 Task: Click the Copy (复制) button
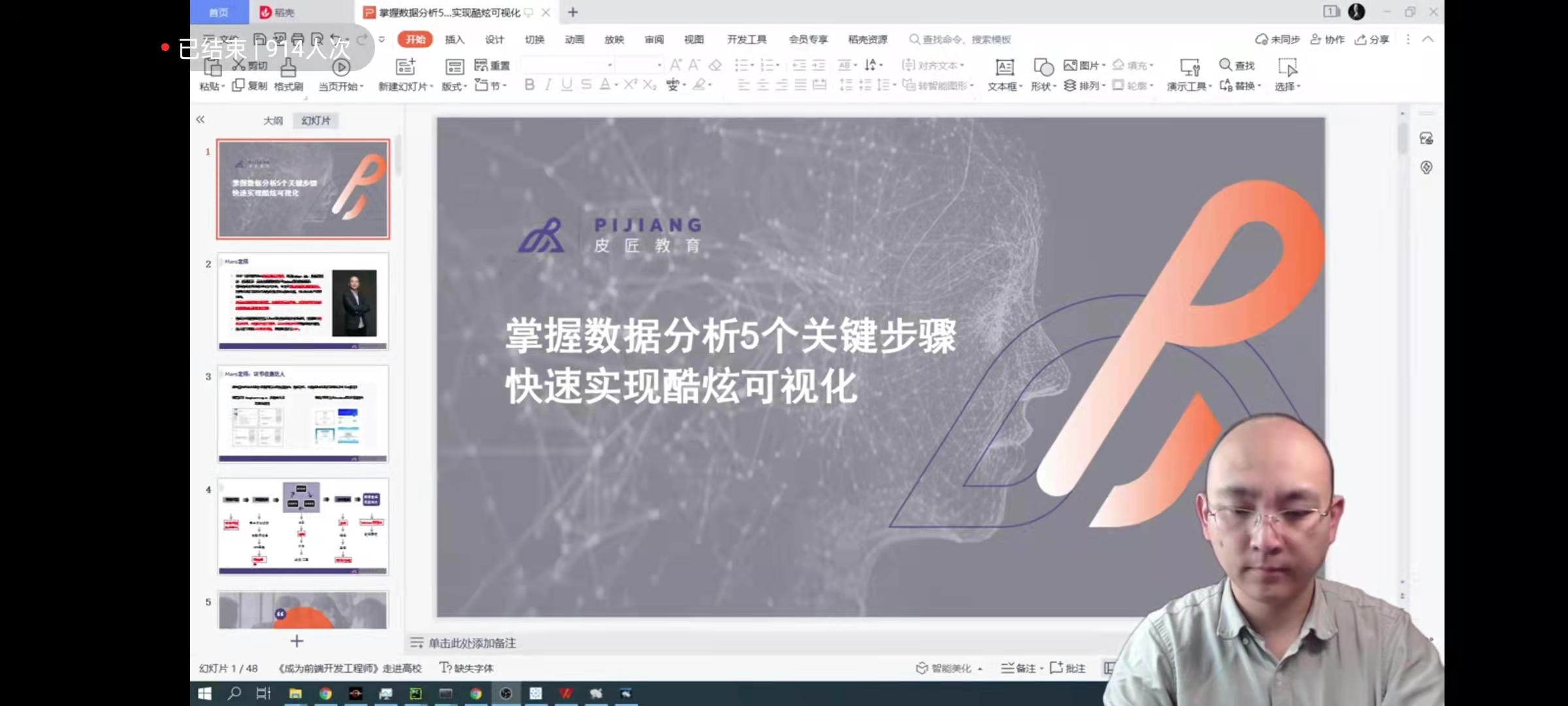coord(250,86)
